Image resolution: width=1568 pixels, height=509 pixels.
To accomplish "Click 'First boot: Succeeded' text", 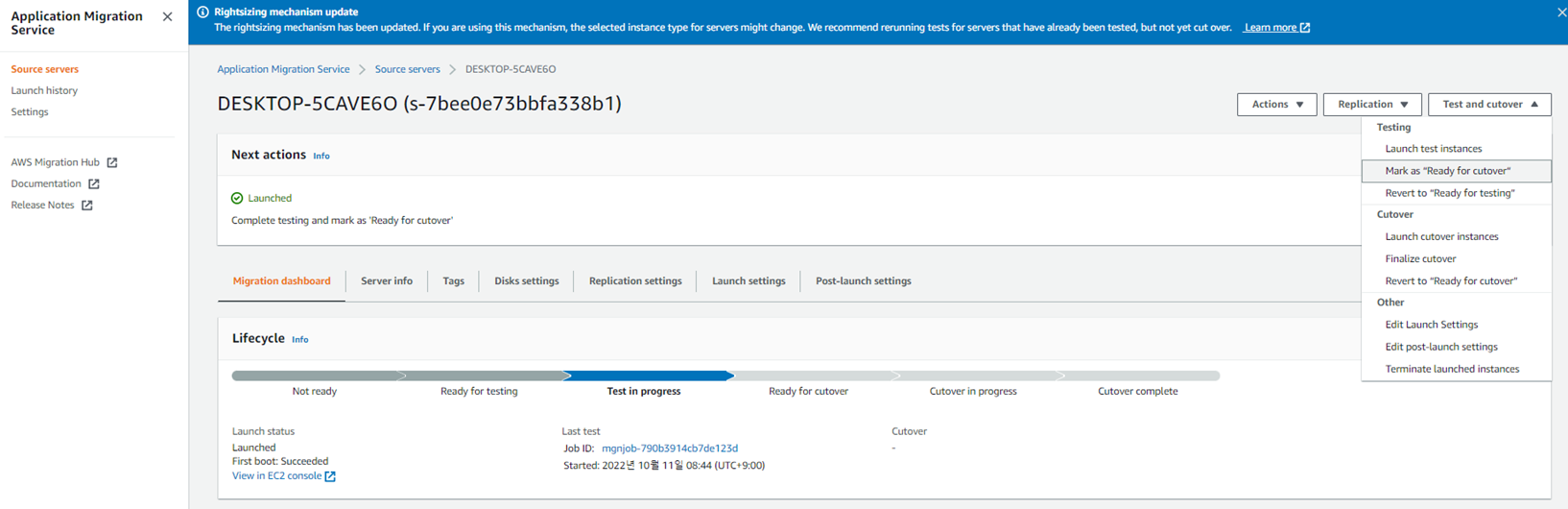I will [280, 462].
